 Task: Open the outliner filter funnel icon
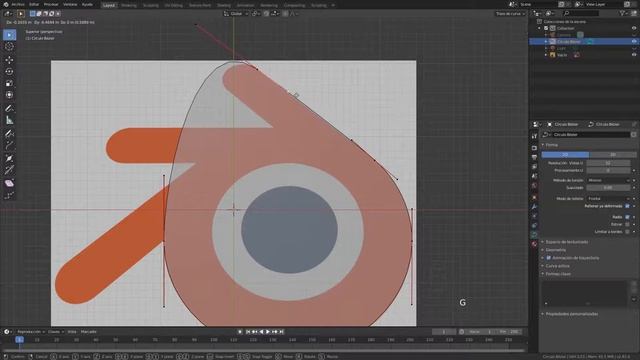(622, 13)
